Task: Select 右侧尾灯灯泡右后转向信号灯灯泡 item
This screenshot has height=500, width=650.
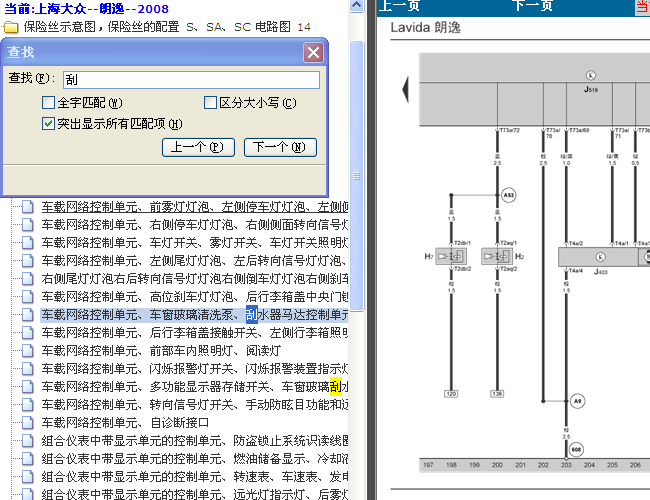Action: pos(194,278)
